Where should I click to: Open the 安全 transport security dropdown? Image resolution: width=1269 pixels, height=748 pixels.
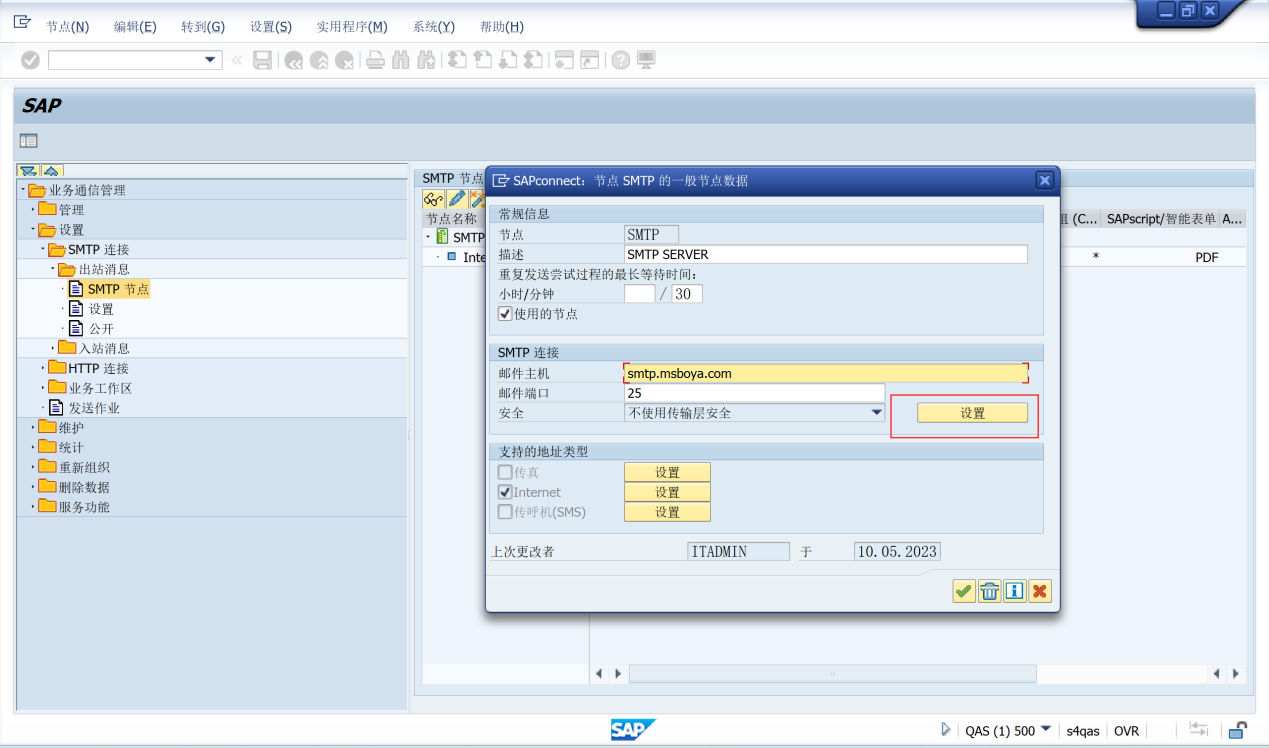(x=876, y=413)
